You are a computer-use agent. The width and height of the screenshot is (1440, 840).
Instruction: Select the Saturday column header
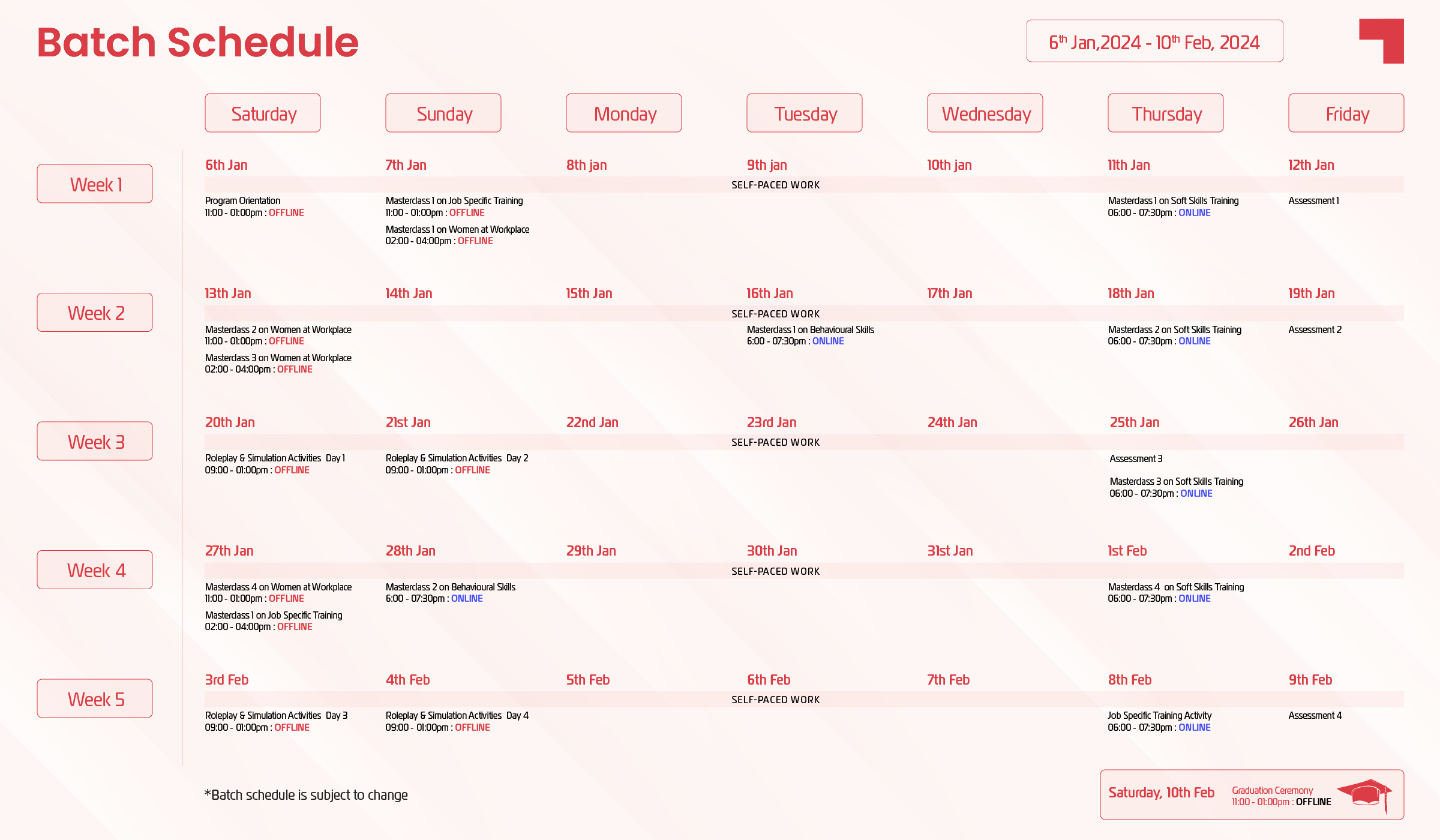263,113
